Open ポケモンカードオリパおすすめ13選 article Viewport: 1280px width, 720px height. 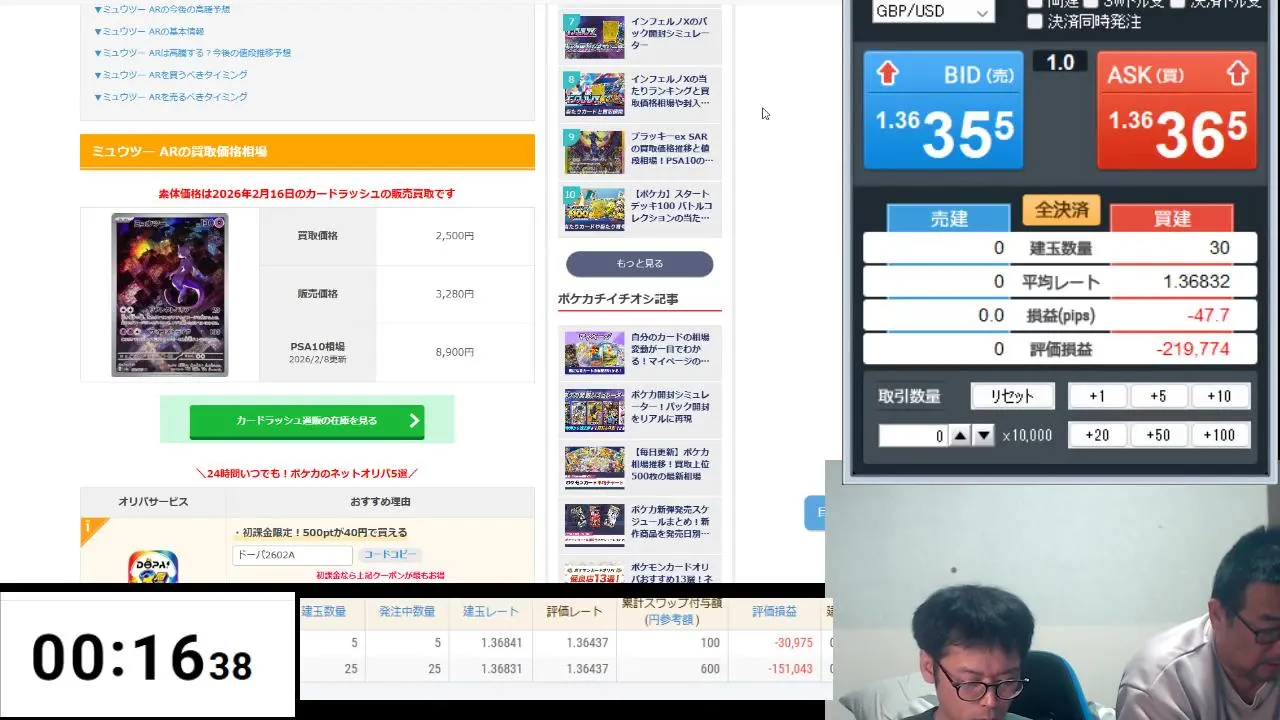(x=640, y=572)
